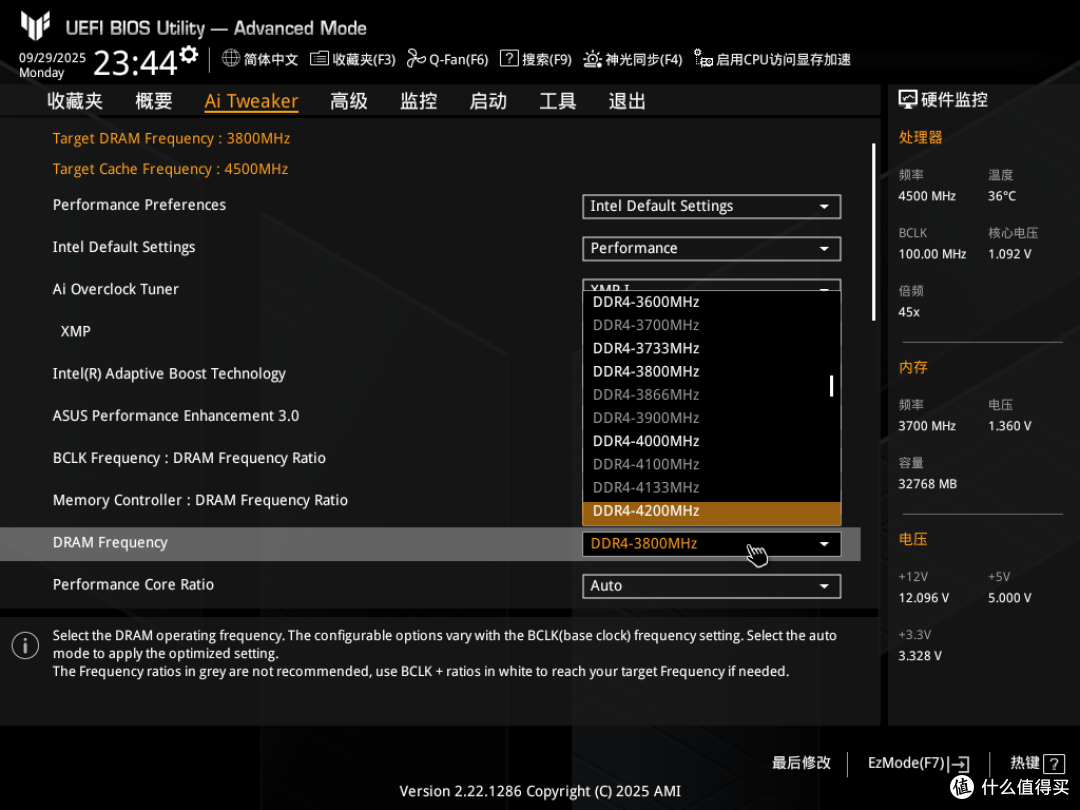Viewport: 1080px width, 810px height.
Task: Open favorites via 收藏夹(F3) icon
Action: [319, 59]
